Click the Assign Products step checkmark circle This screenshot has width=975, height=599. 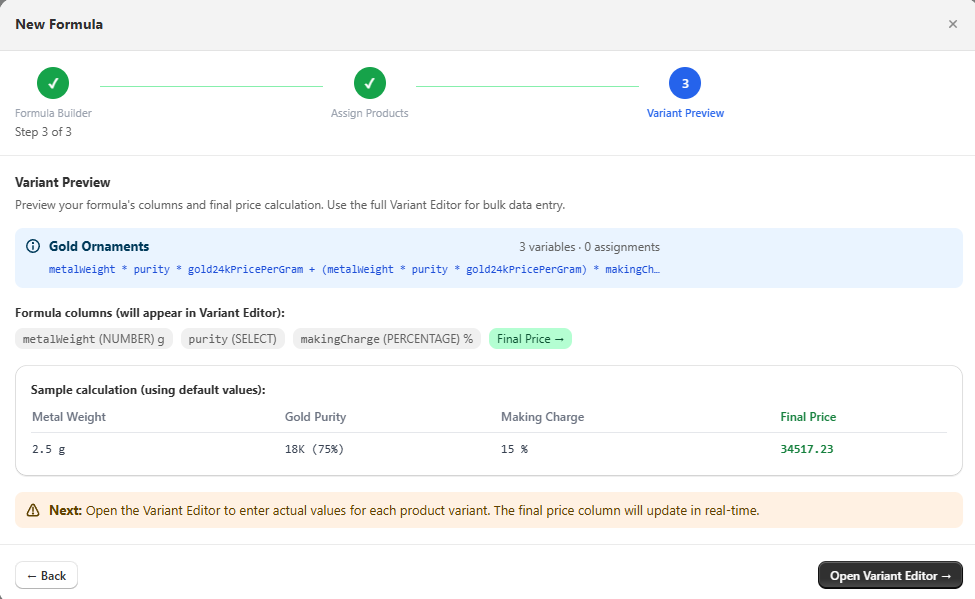tap(369, 83)
